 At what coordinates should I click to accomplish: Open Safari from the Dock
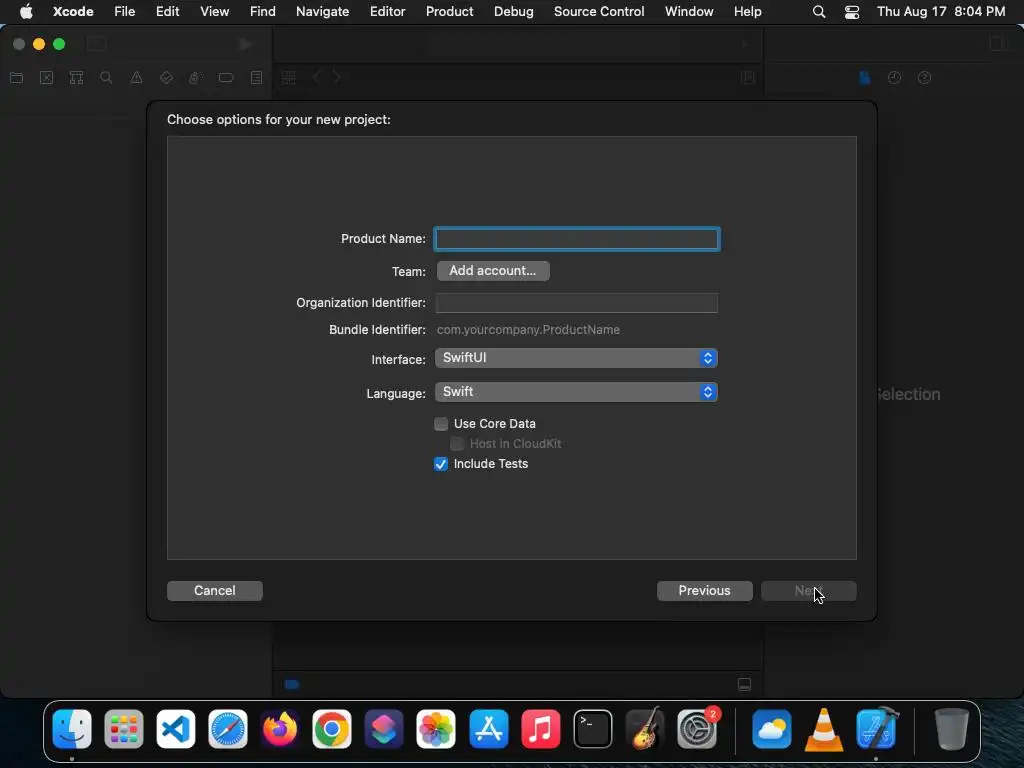[228, 729]
